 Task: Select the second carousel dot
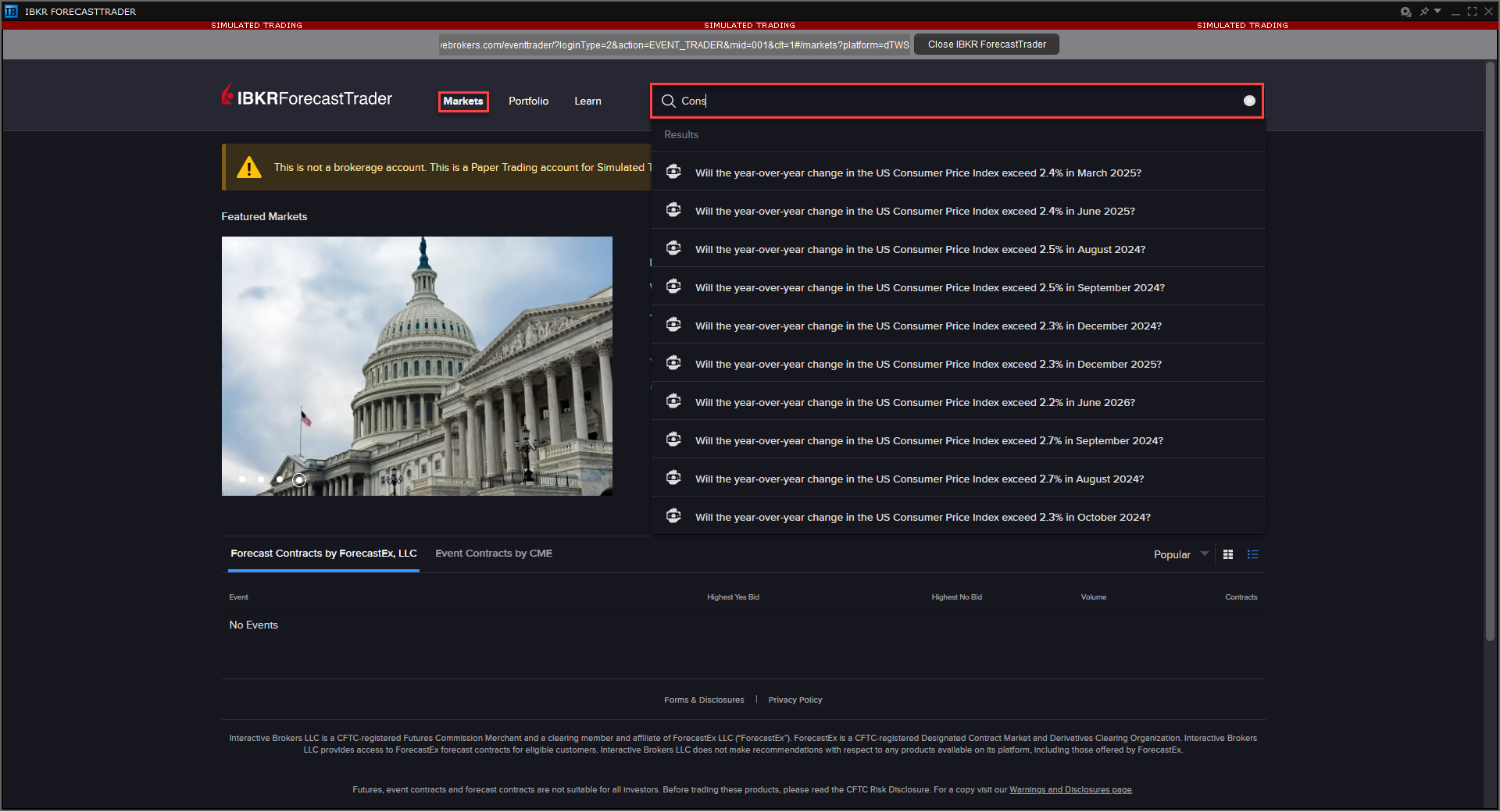coord(261,479)
